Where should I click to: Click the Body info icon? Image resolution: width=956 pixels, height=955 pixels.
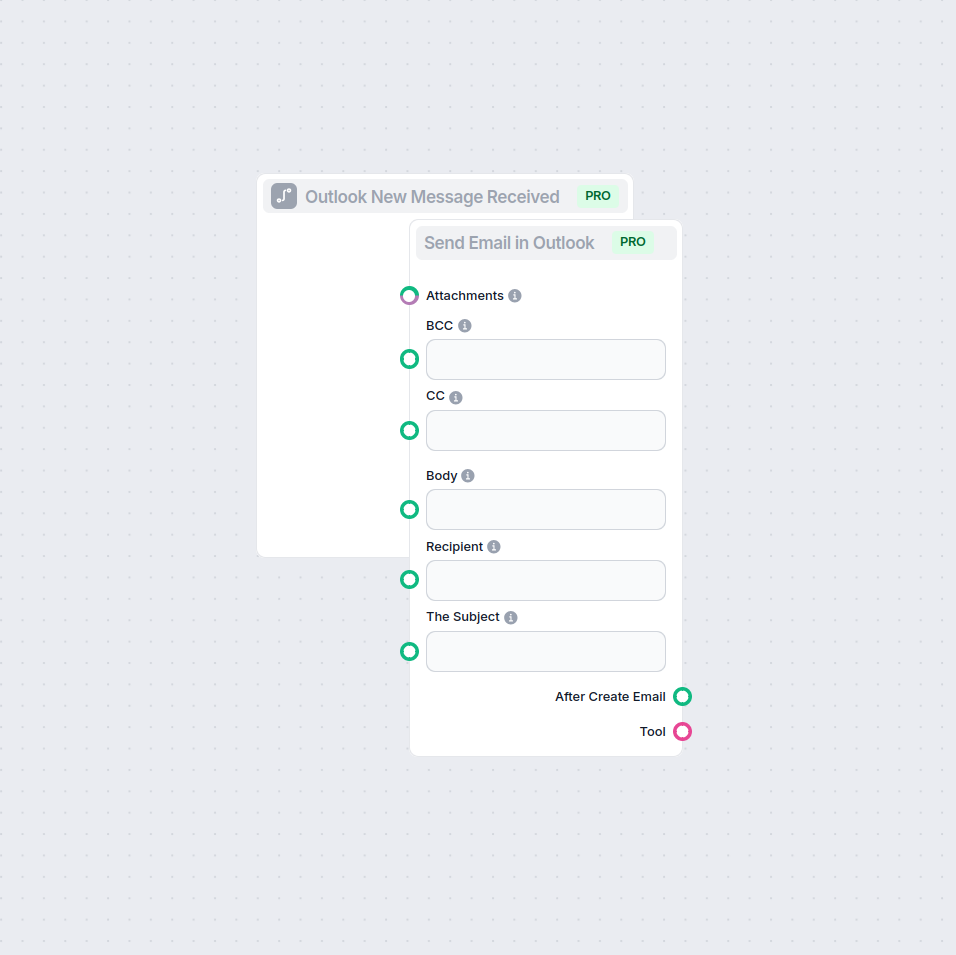(x=467, y=475)
